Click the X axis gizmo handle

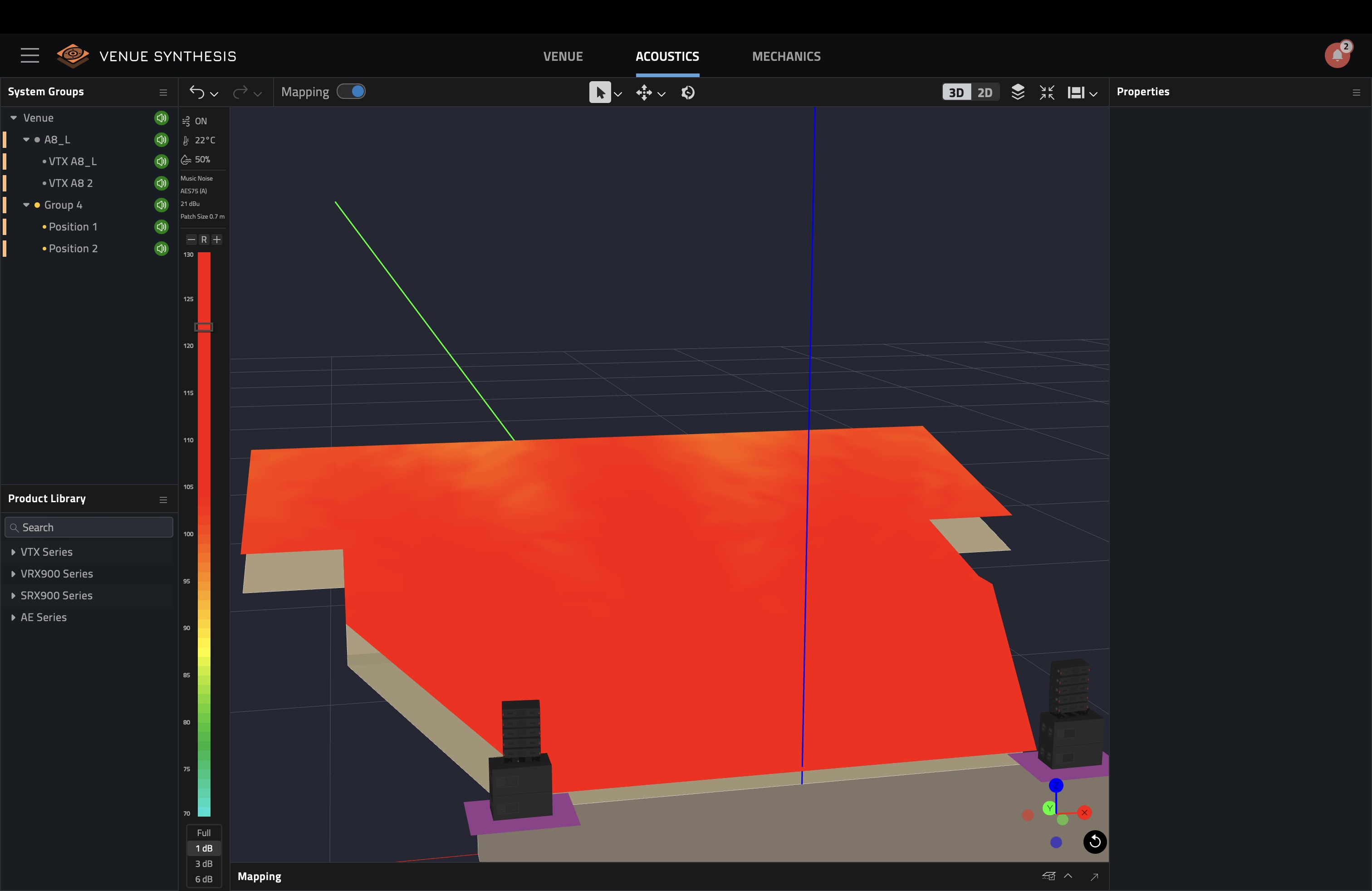(x=1084, y=813)
